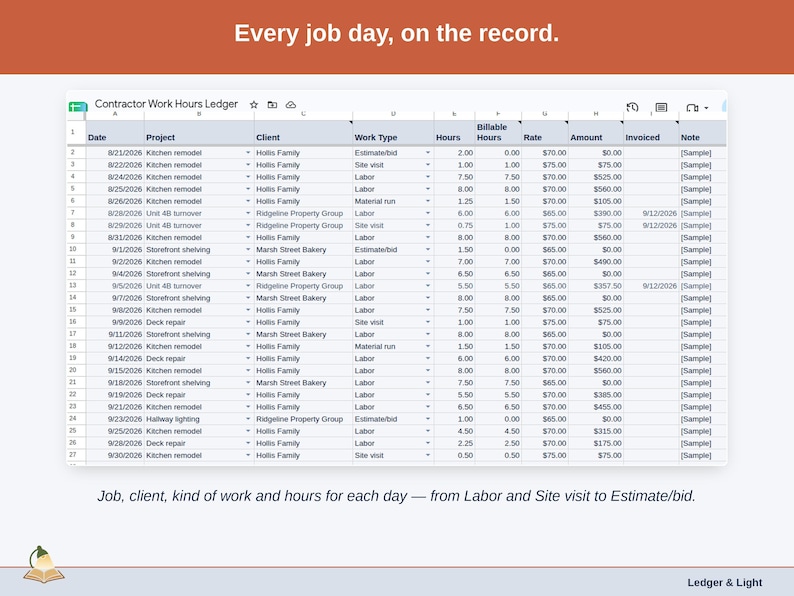Select Marsh Street Bakery client in row 10
The height and width of the screenshot is (596, 794).
303,250
